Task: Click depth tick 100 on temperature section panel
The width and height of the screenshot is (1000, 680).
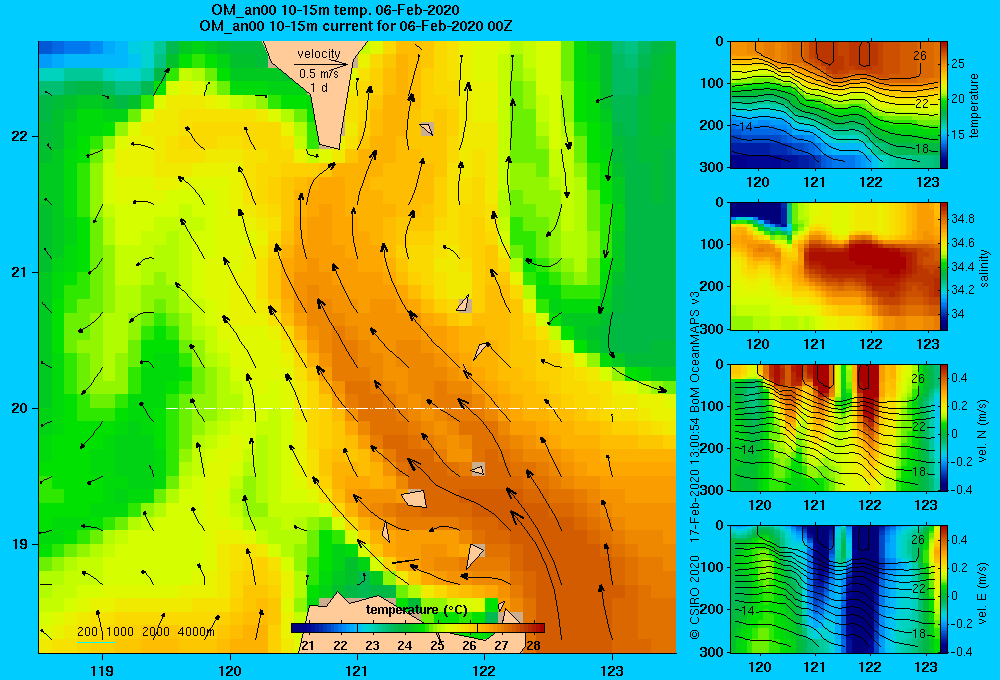Action: click(713, 83)
